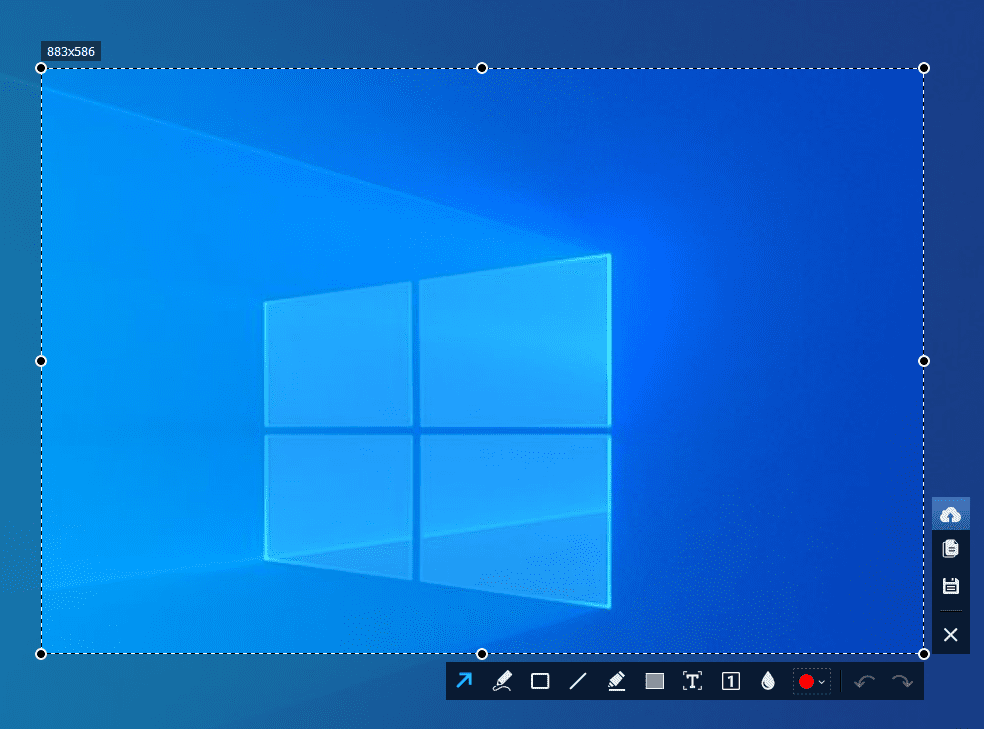984x729 pixels.
Task: Select the straight Line tool
Action: pyautogui.click(x=578, y=681)
